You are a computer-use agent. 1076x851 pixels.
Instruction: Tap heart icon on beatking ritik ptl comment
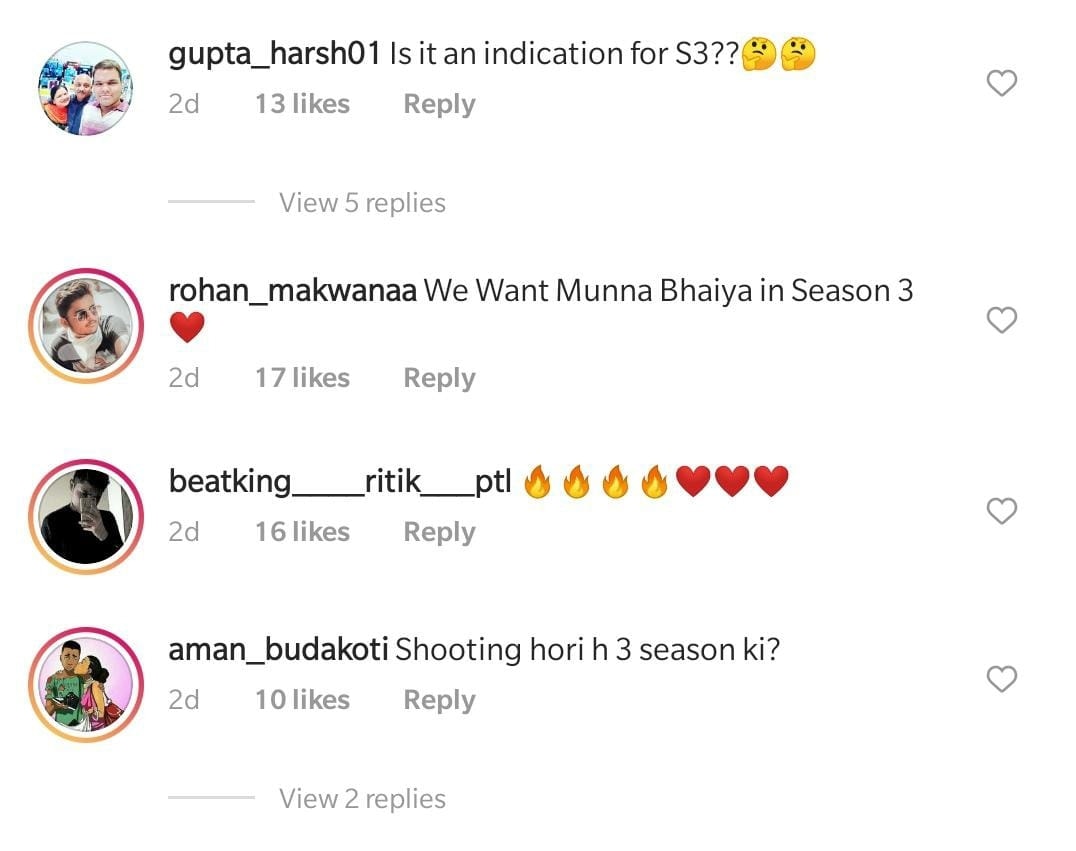coord(1001,511)
